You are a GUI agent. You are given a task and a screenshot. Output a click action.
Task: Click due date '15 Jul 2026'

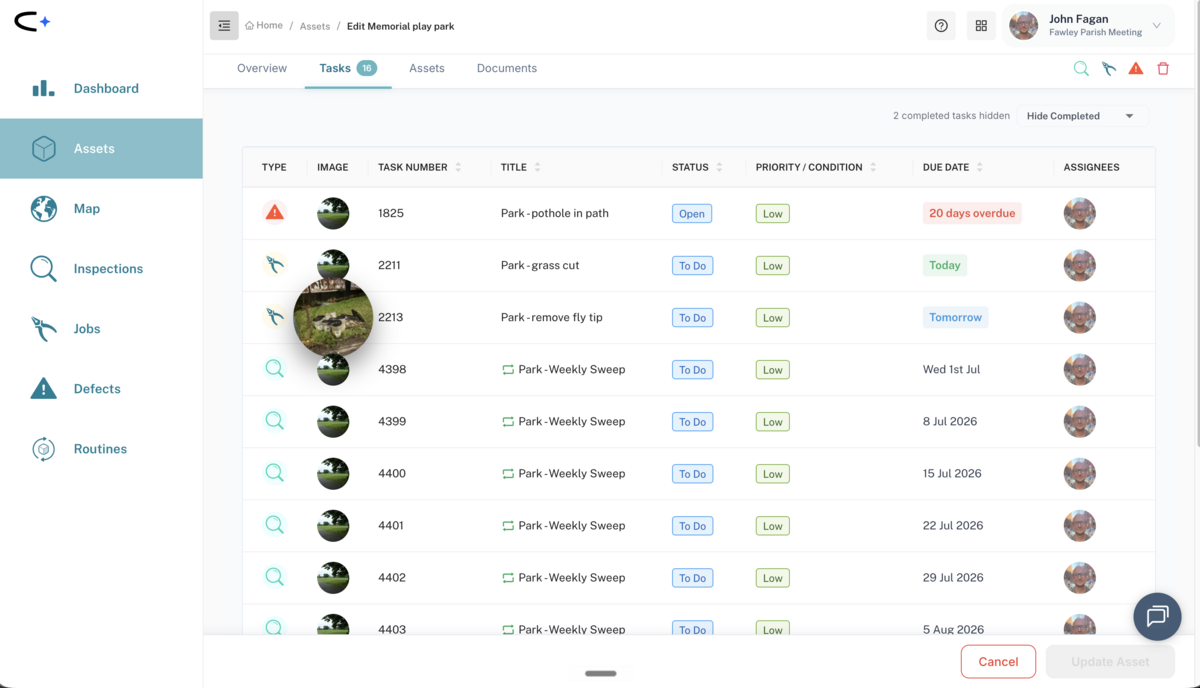(x=952, y=473)
